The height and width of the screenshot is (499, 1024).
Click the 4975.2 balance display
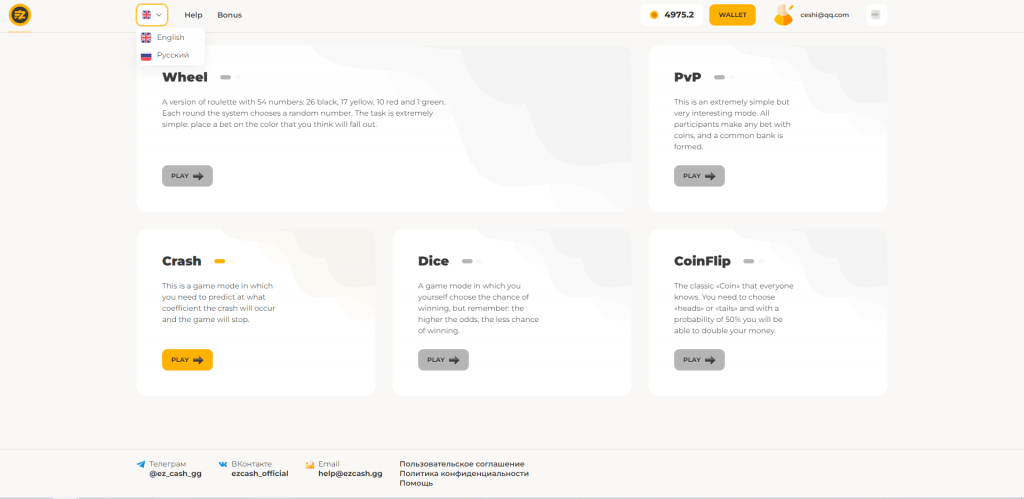pyautogui.click(x=678, y=15)
